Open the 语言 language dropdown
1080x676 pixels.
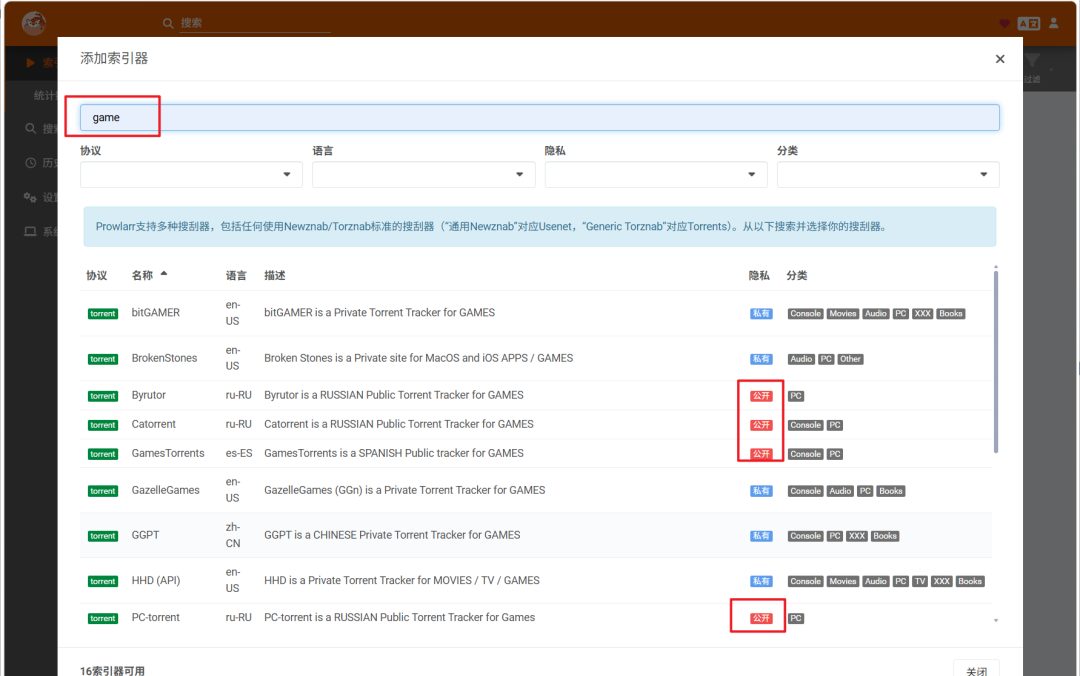[x=424, y=174]
